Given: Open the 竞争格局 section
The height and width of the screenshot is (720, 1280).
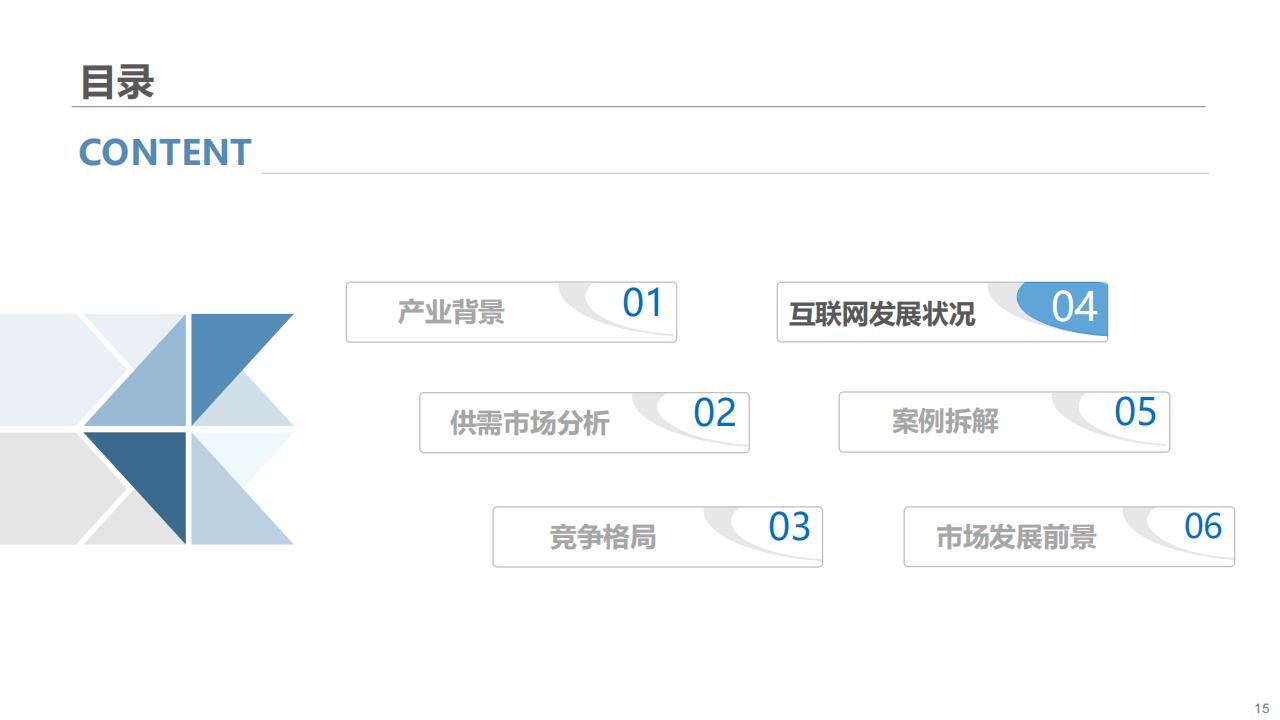Looking at the screenshot, I should 602,538.
